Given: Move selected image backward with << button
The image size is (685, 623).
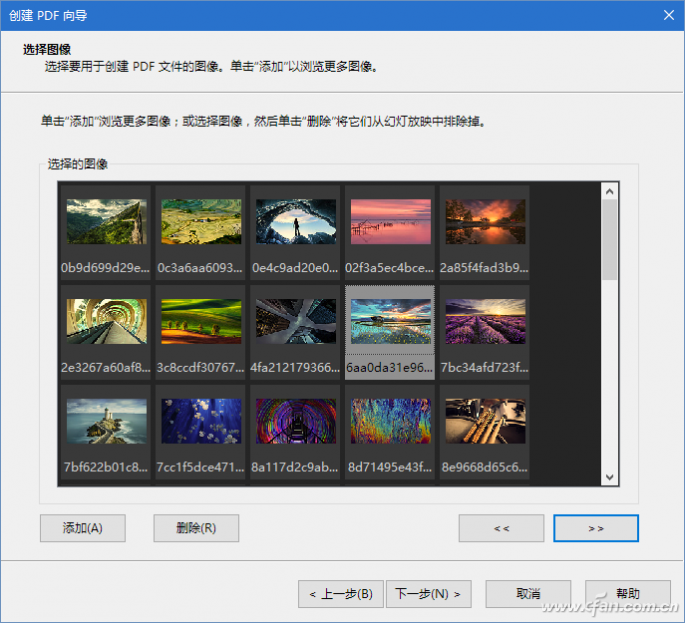Looking at the screenshot, I should (501, 528).
